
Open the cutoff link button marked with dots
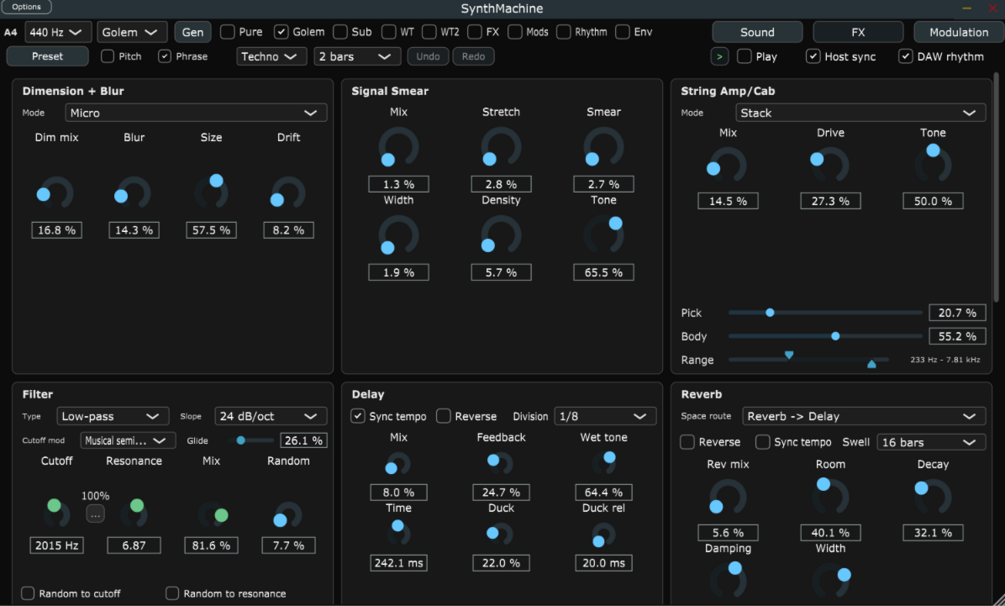tap(95, 514)
